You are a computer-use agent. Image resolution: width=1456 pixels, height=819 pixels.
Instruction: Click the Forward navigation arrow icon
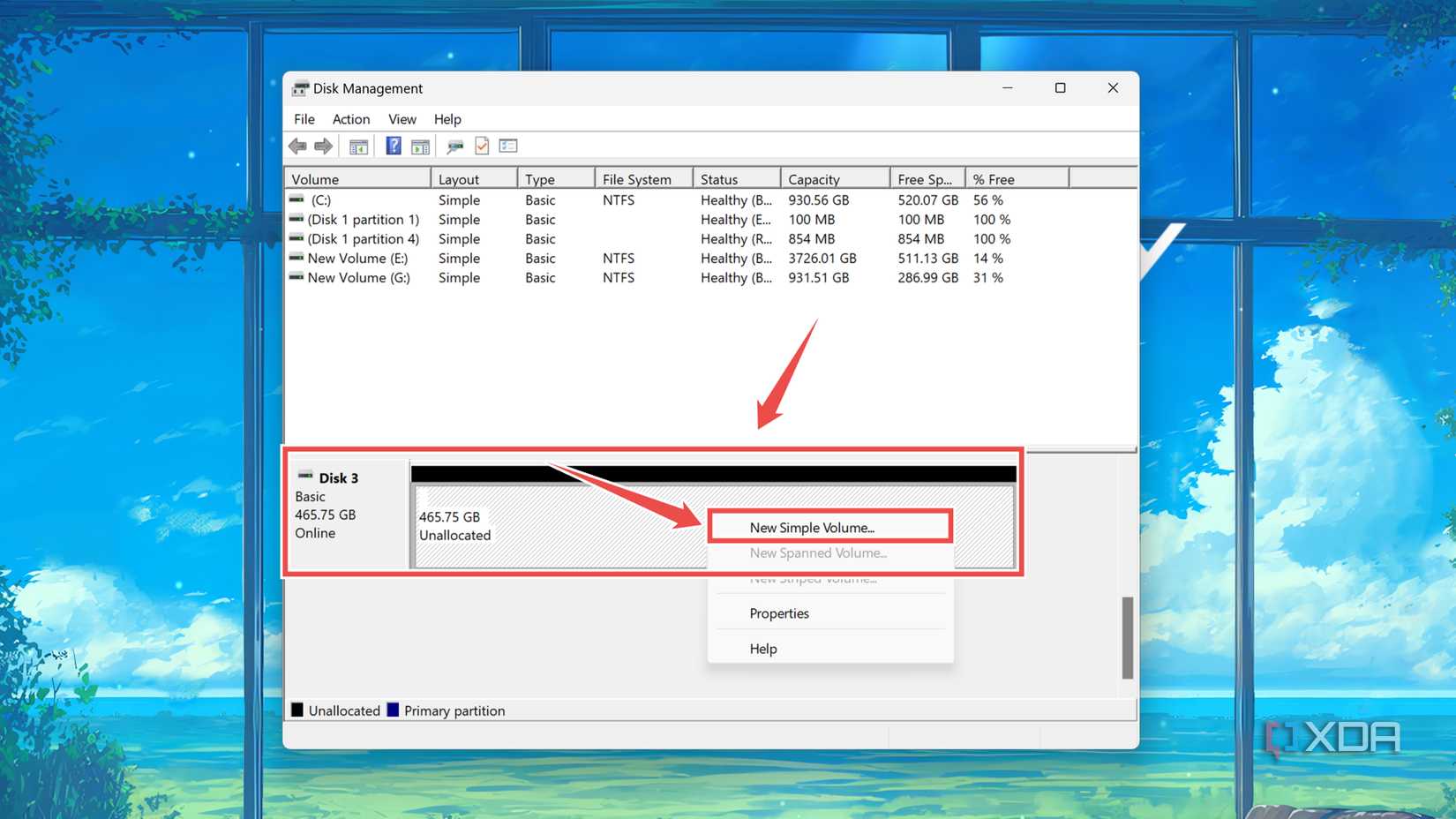[324, 145]
